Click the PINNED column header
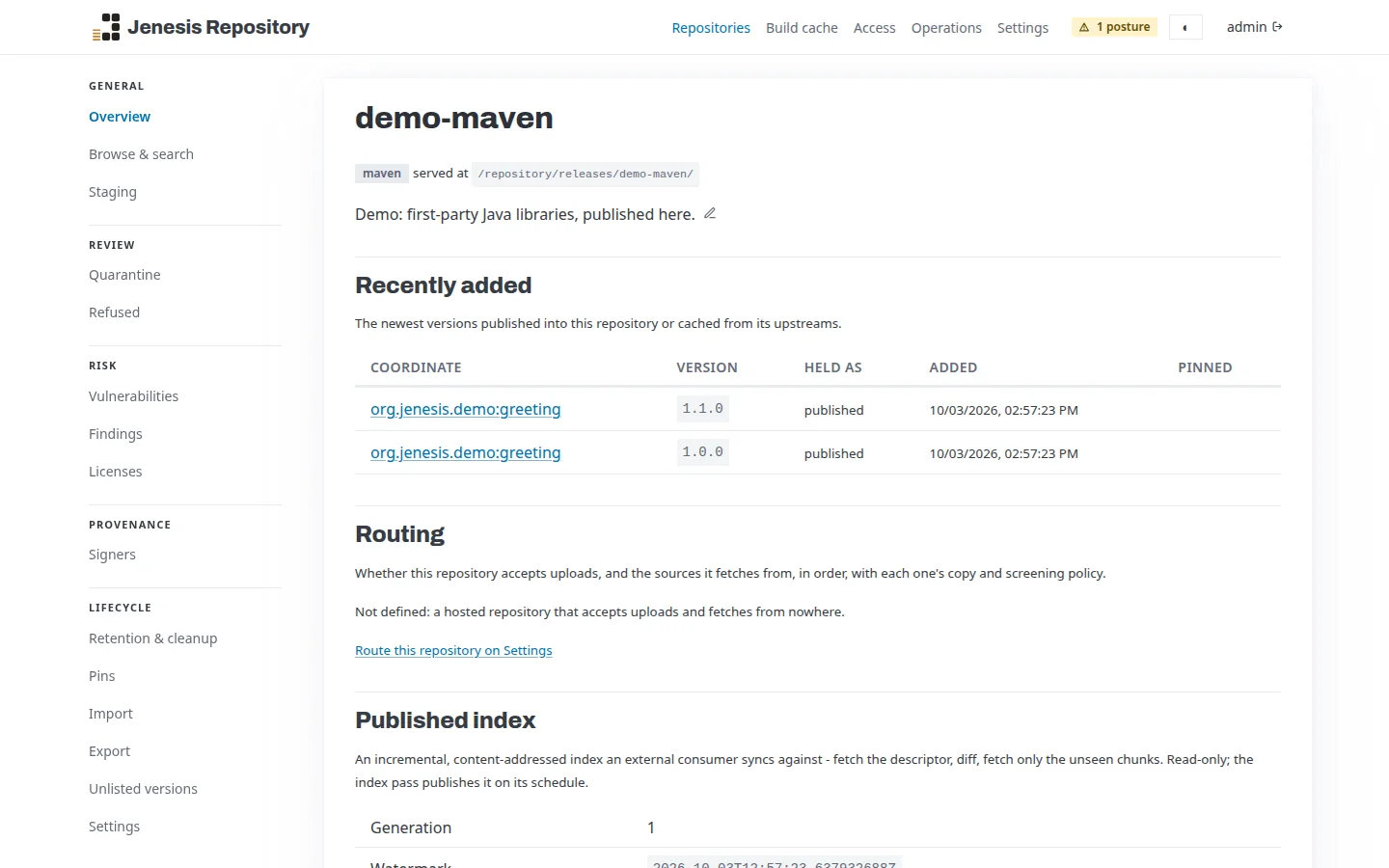Viewport: 1389px width, 868px height. click(1205, 367)
